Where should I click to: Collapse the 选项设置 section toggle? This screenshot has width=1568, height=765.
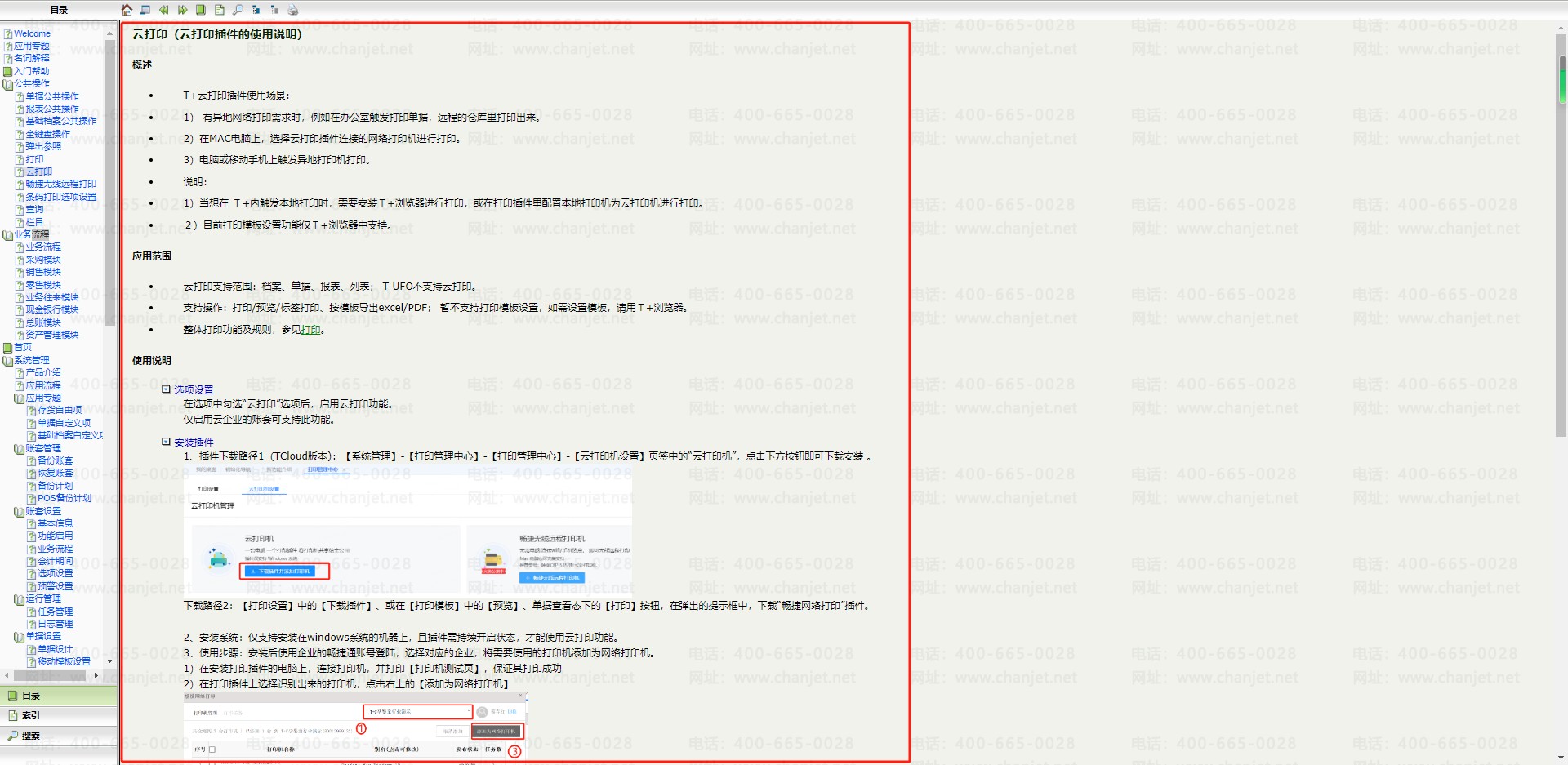coord(166,389)
